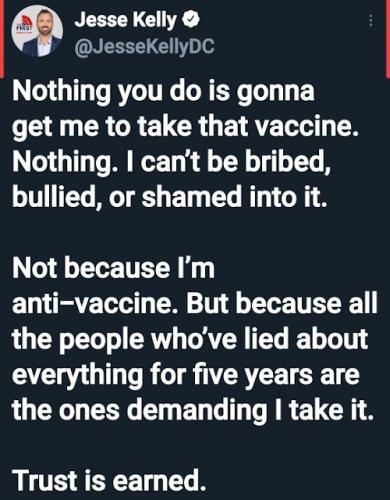Click the line 'get me to take that vaccine.'
Viewport: 390px width, 500px height.
click(x=186, y=127)
